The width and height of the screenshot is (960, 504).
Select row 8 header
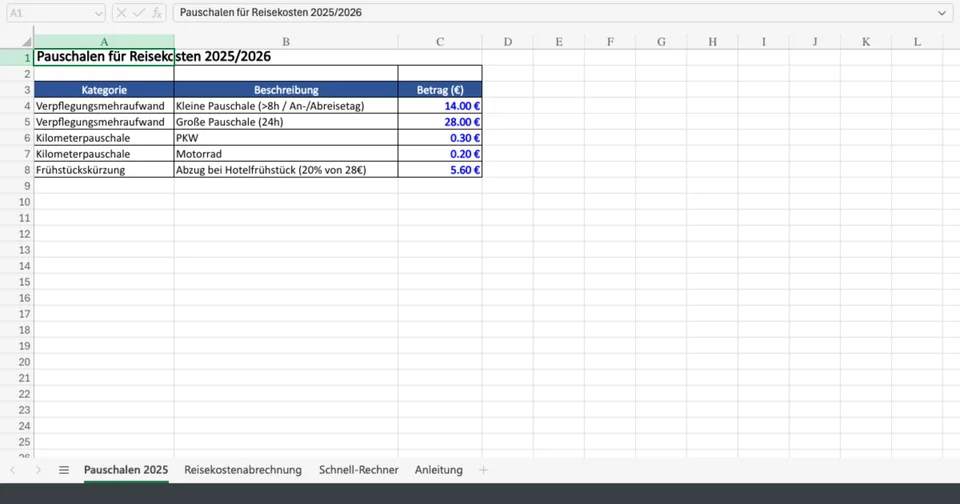(16, 170)
